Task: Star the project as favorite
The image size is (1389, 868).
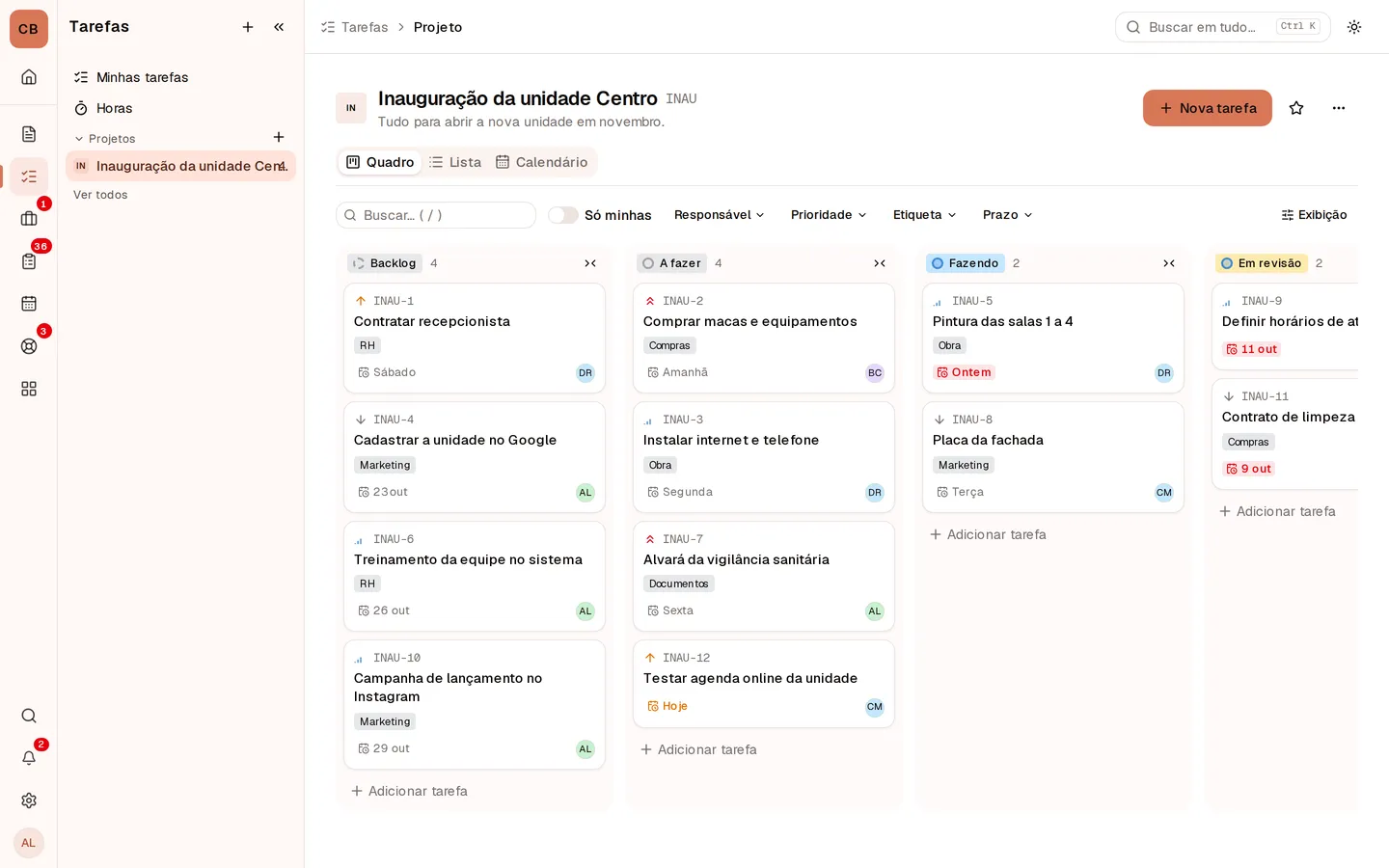Action: [1296, 108]
